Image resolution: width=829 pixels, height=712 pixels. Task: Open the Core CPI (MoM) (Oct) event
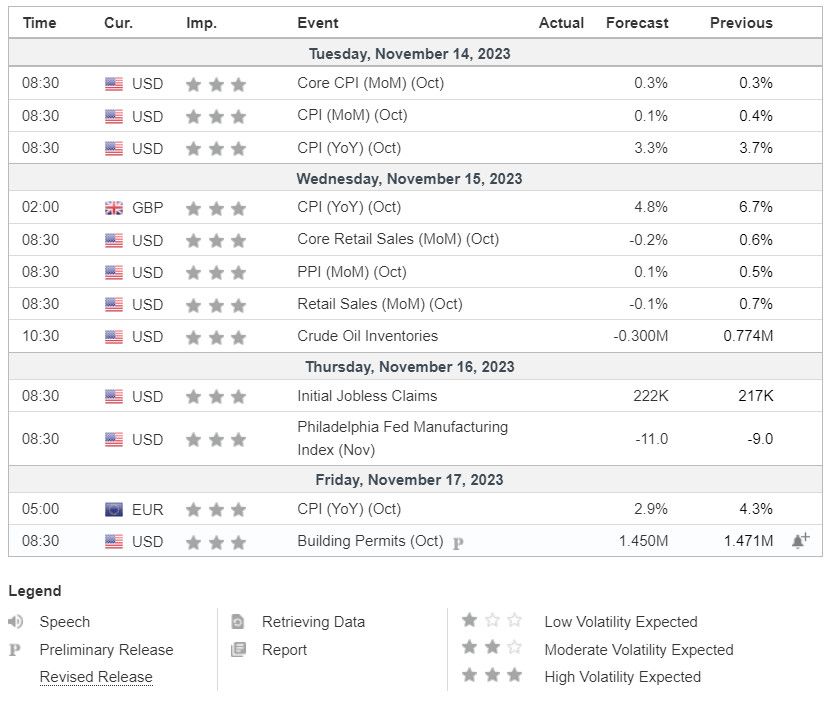(370, 83)
